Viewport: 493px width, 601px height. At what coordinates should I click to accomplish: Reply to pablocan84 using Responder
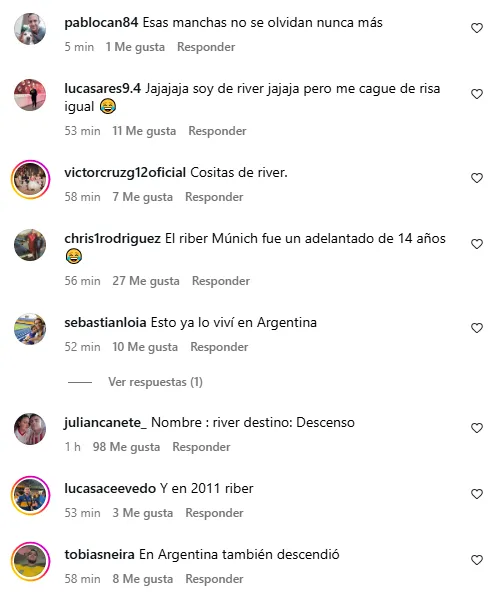[206, 47]
